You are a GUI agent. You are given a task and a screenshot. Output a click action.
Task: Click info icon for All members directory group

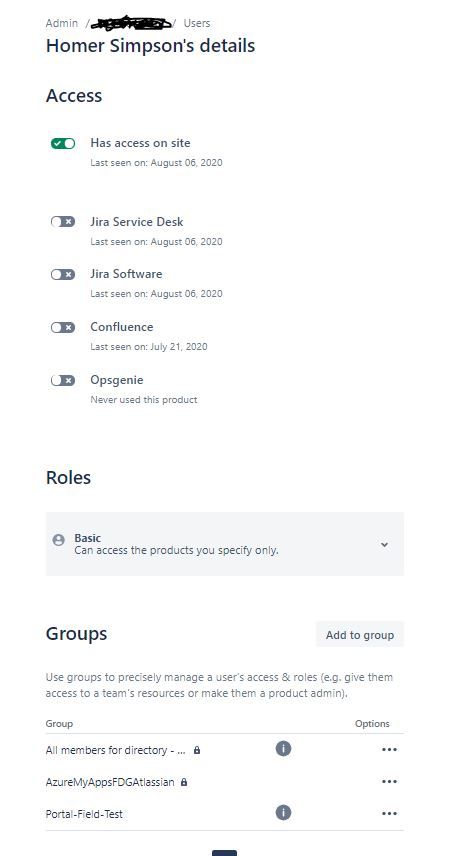(283, 748)
